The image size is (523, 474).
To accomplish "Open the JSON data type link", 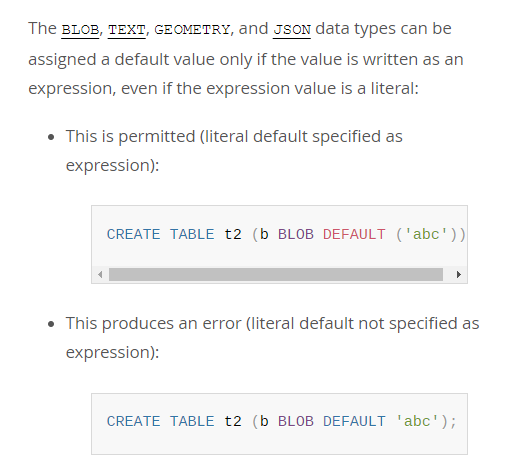I will point(292,30).
